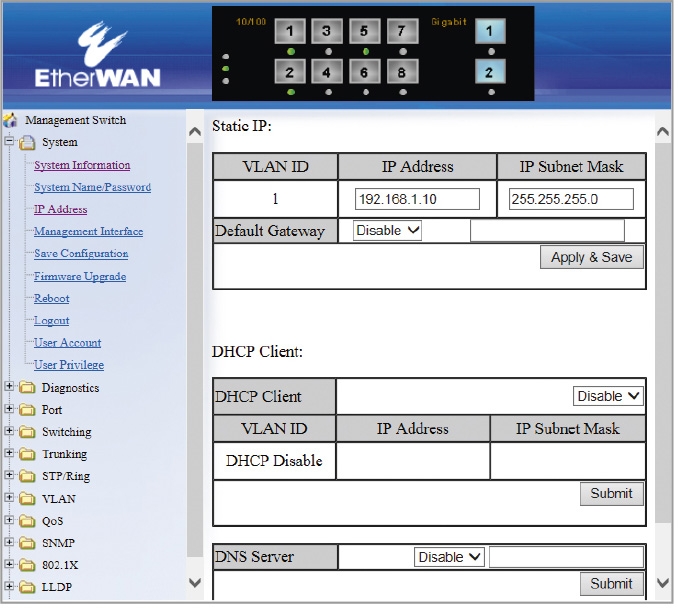Select Gigabit port 1 icon

pos(490,31)
